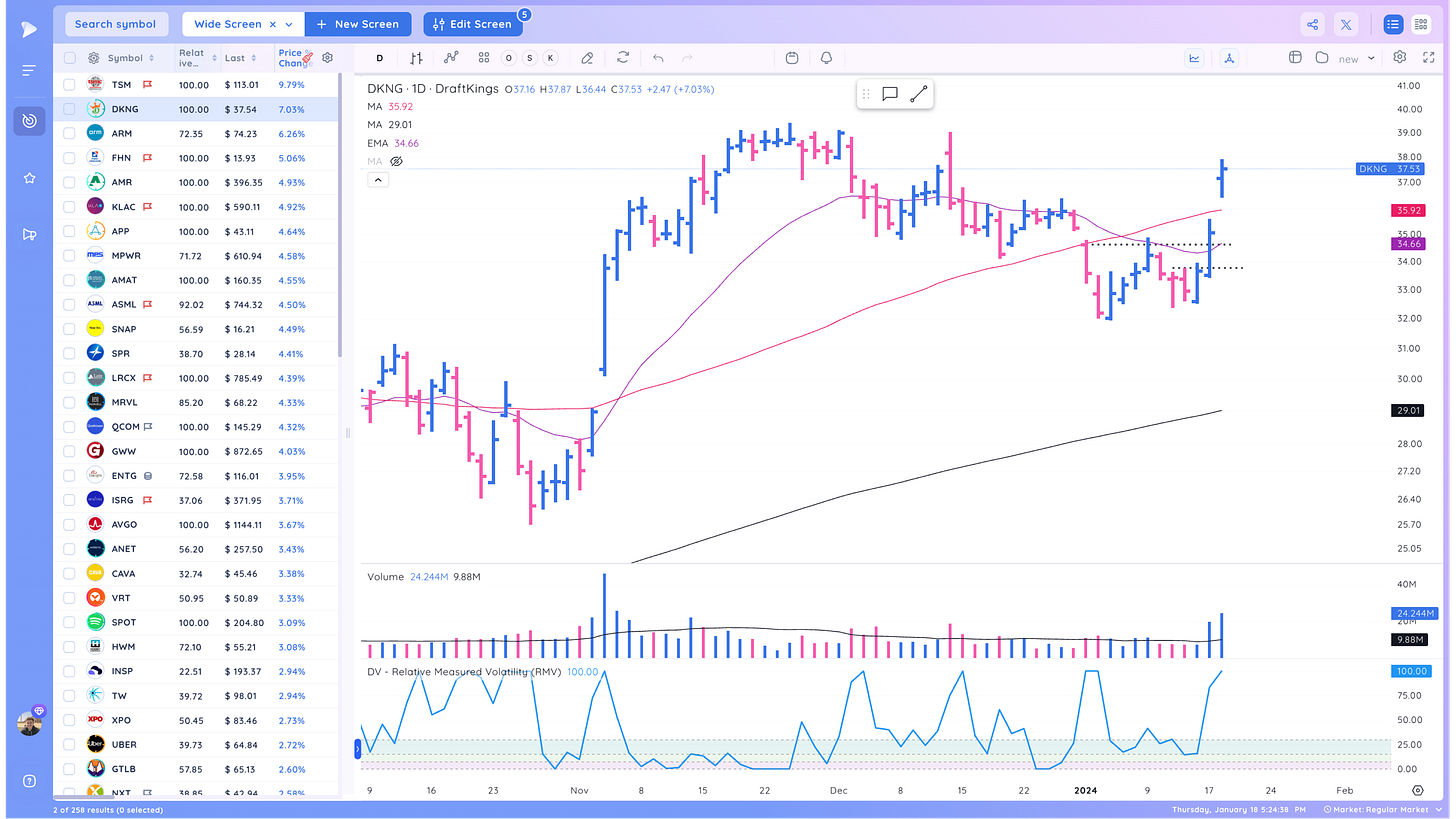Open the chart layout grid icon

(484, 58)
